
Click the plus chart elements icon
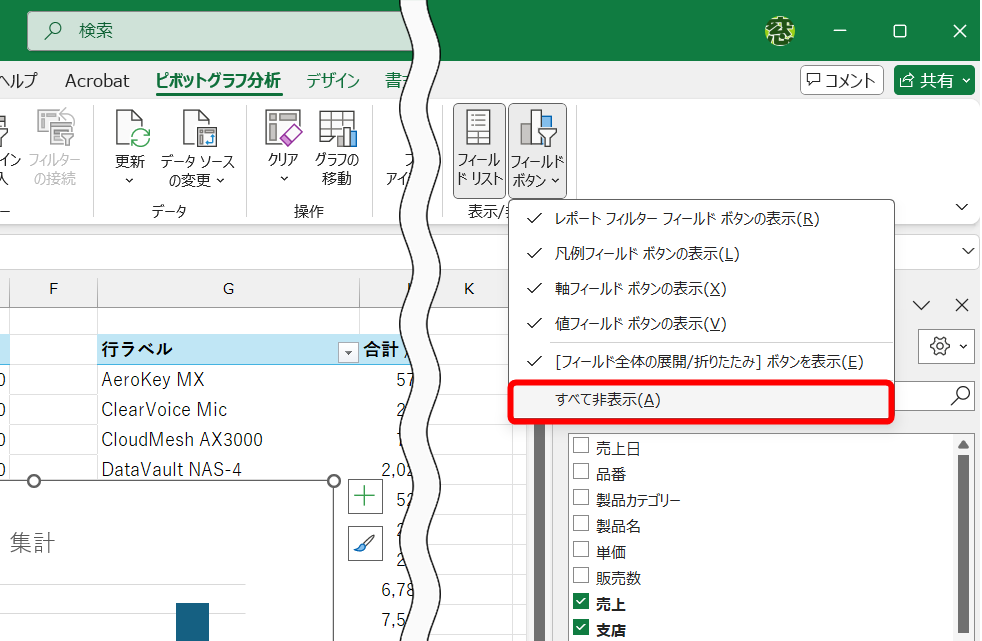point(365,495)
